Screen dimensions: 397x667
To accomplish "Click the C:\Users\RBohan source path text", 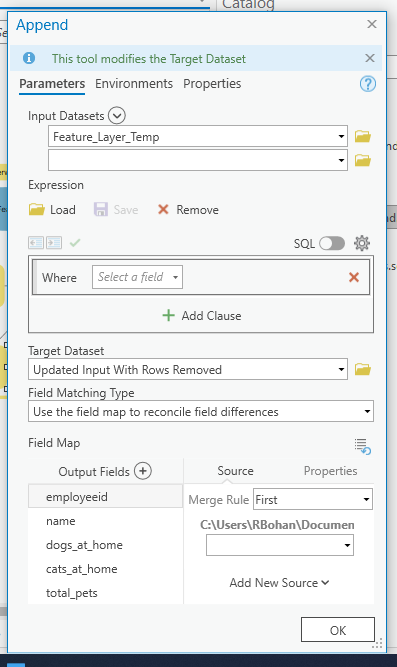I will point(277,525).
